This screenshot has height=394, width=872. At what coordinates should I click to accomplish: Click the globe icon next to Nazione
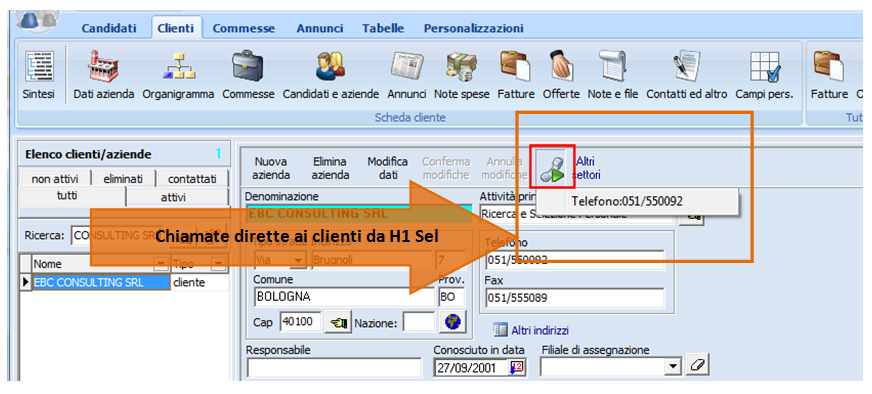click(452, 322)
